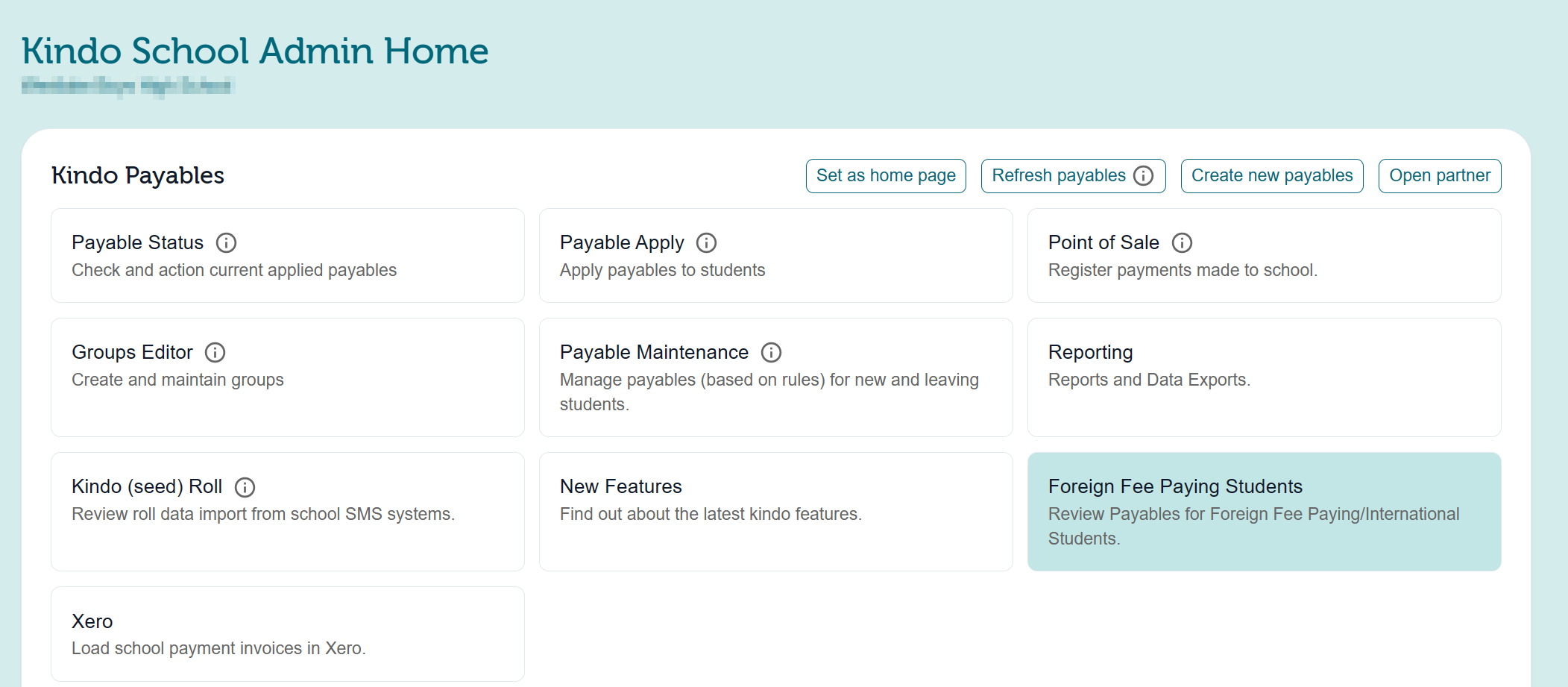This screenshot has height=687, width=1568.
Task: Open the Payable Apply card
Action: tap(776, 256)
